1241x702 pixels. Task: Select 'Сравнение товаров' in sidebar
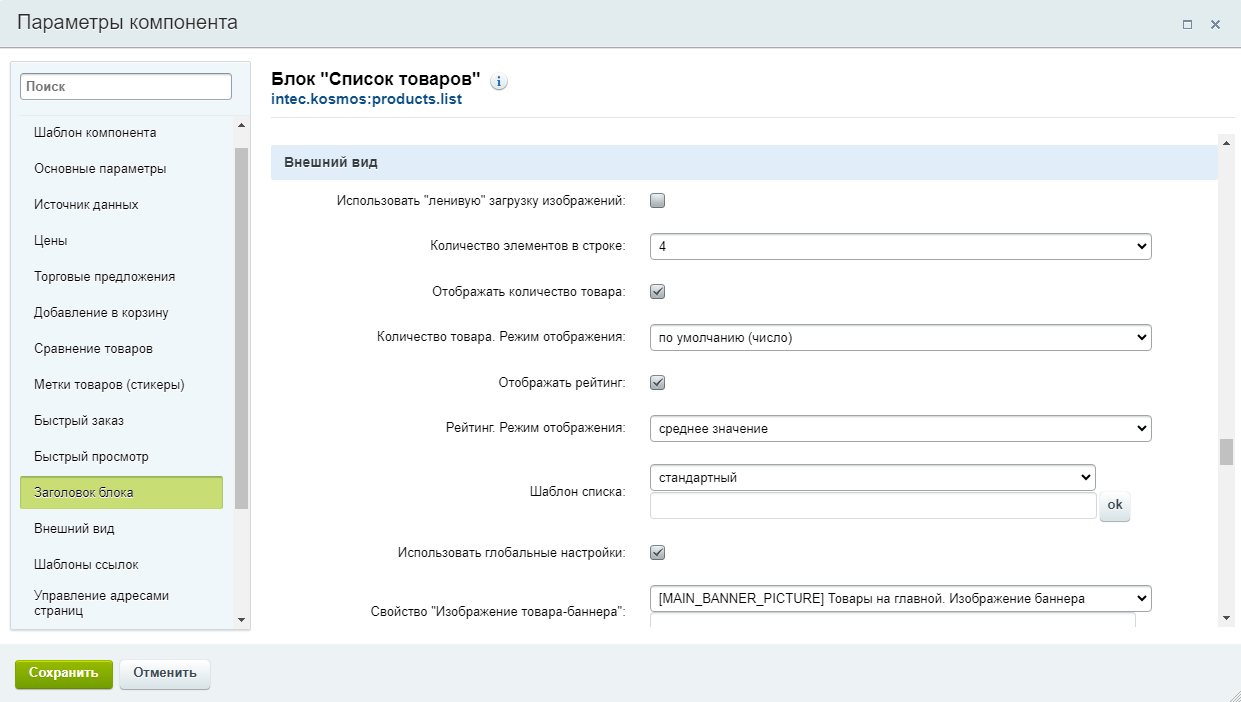point(93,348)
